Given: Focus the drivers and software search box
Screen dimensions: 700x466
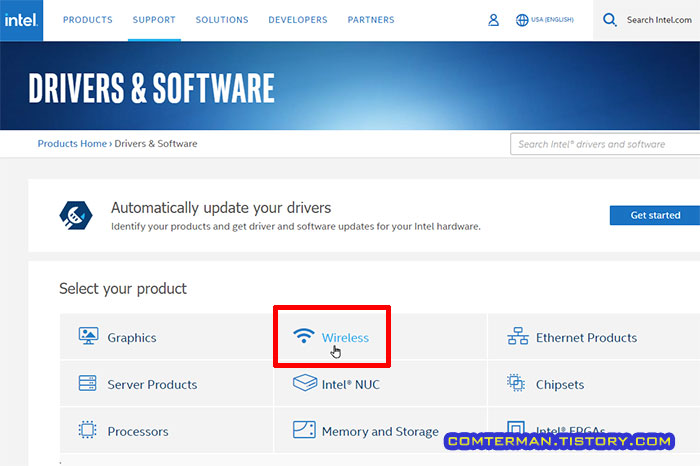Looking at the screenshot, I should (605, 144).
